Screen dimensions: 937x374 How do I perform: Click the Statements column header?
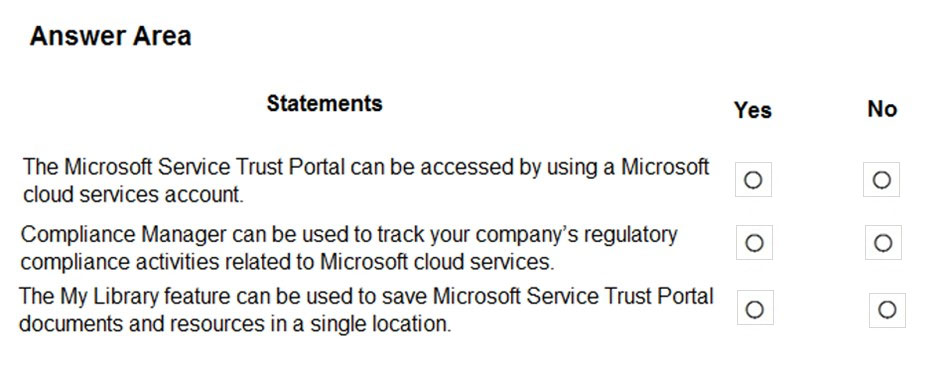[x=324, y=103]
